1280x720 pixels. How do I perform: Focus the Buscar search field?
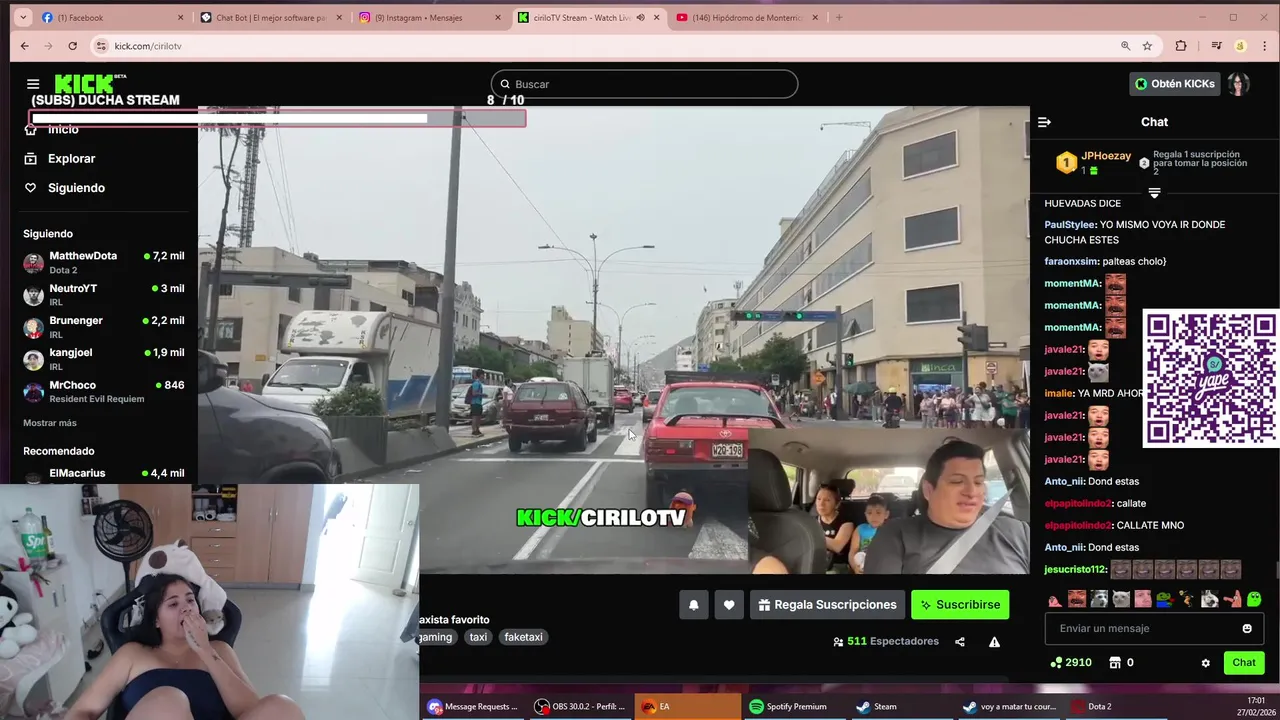click(644, 84)
